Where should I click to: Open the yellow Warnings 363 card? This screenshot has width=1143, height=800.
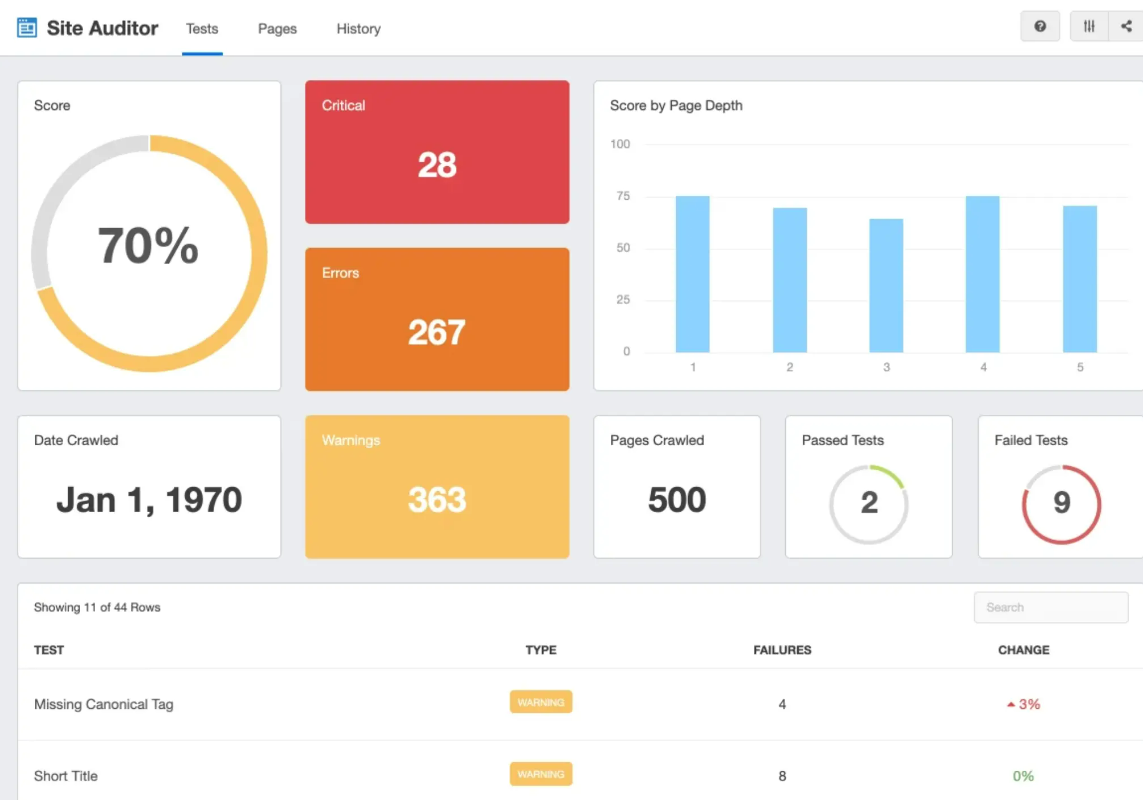click(x=437, y=487)
